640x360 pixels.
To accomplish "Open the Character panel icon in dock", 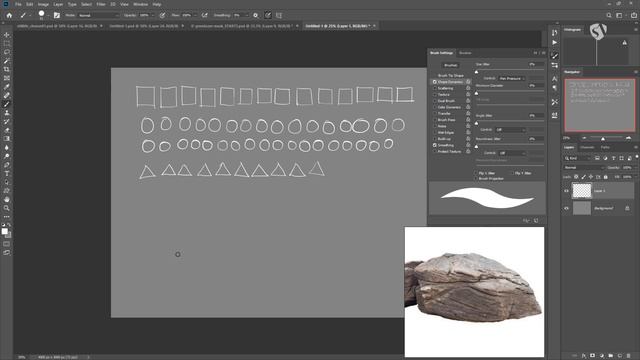I will pos(554,78).
